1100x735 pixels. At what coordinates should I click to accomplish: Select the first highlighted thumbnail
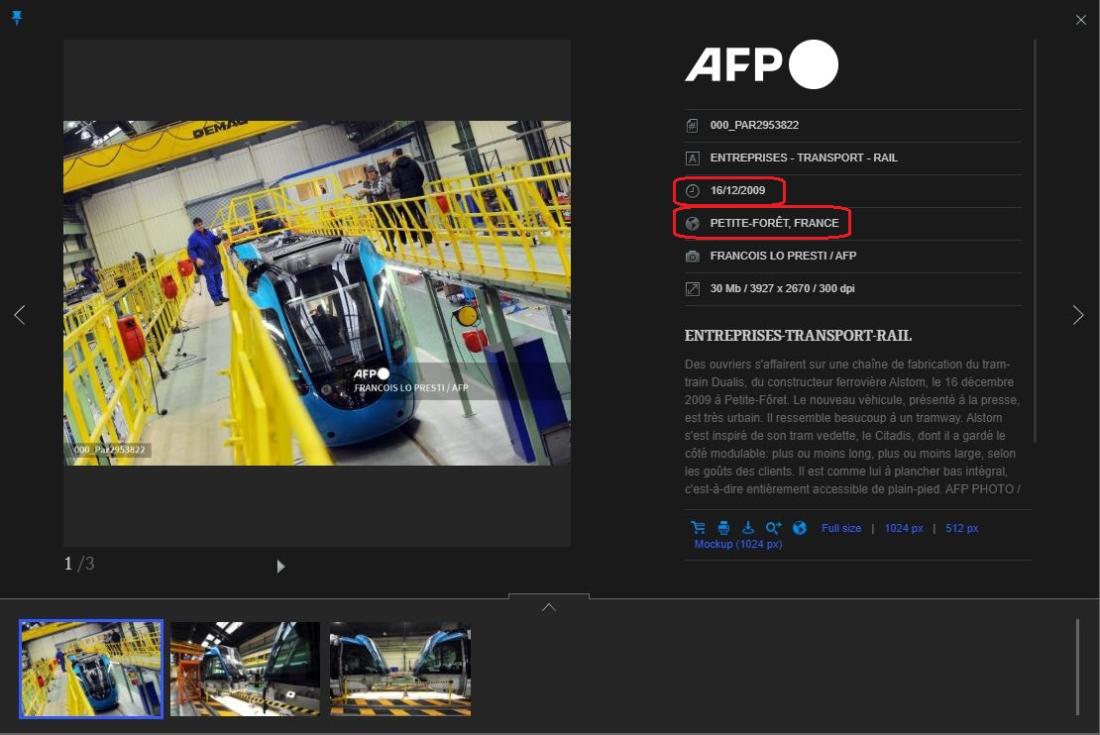[x=91, y=668]
